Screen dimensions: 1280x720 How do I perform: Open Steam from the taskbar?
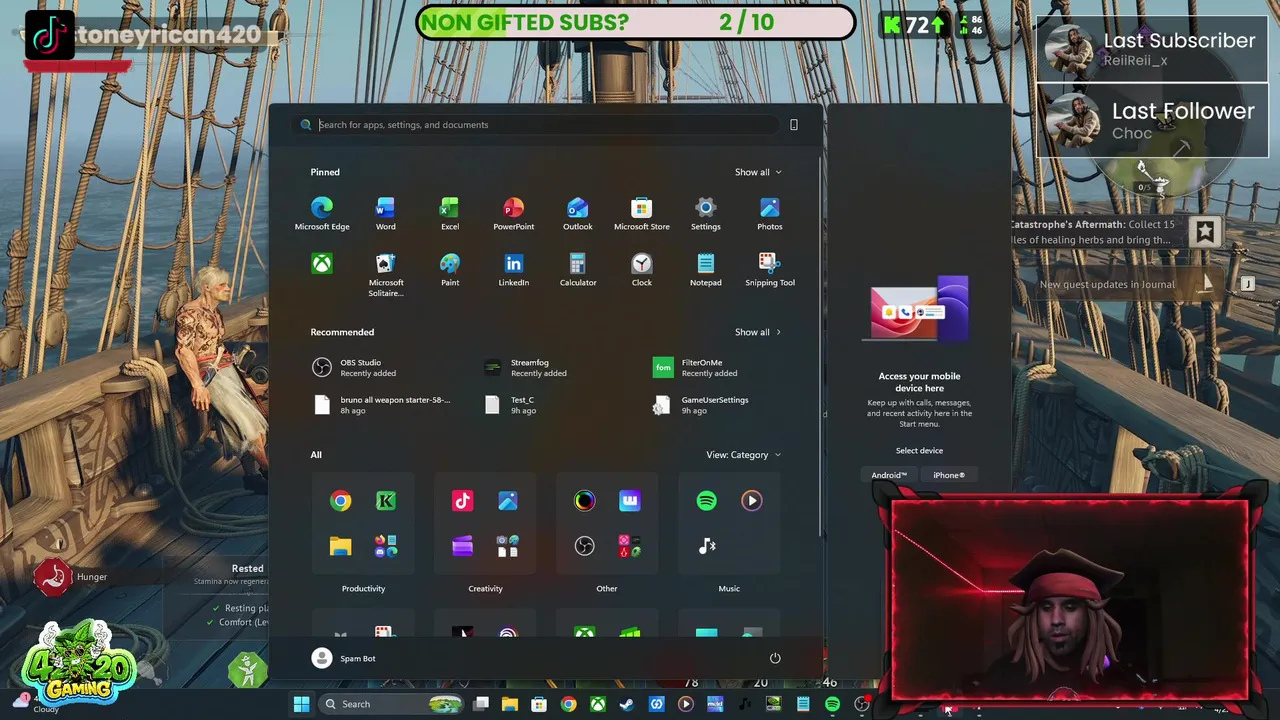[x=626, y=704]
